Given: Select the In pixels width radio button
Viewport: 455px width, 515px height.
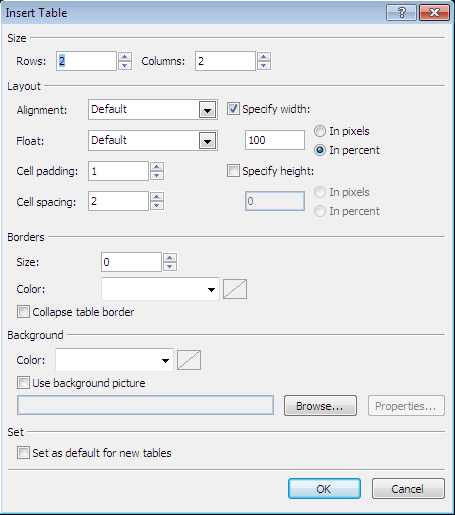Looking at the screenshot, I should (320, 131).
